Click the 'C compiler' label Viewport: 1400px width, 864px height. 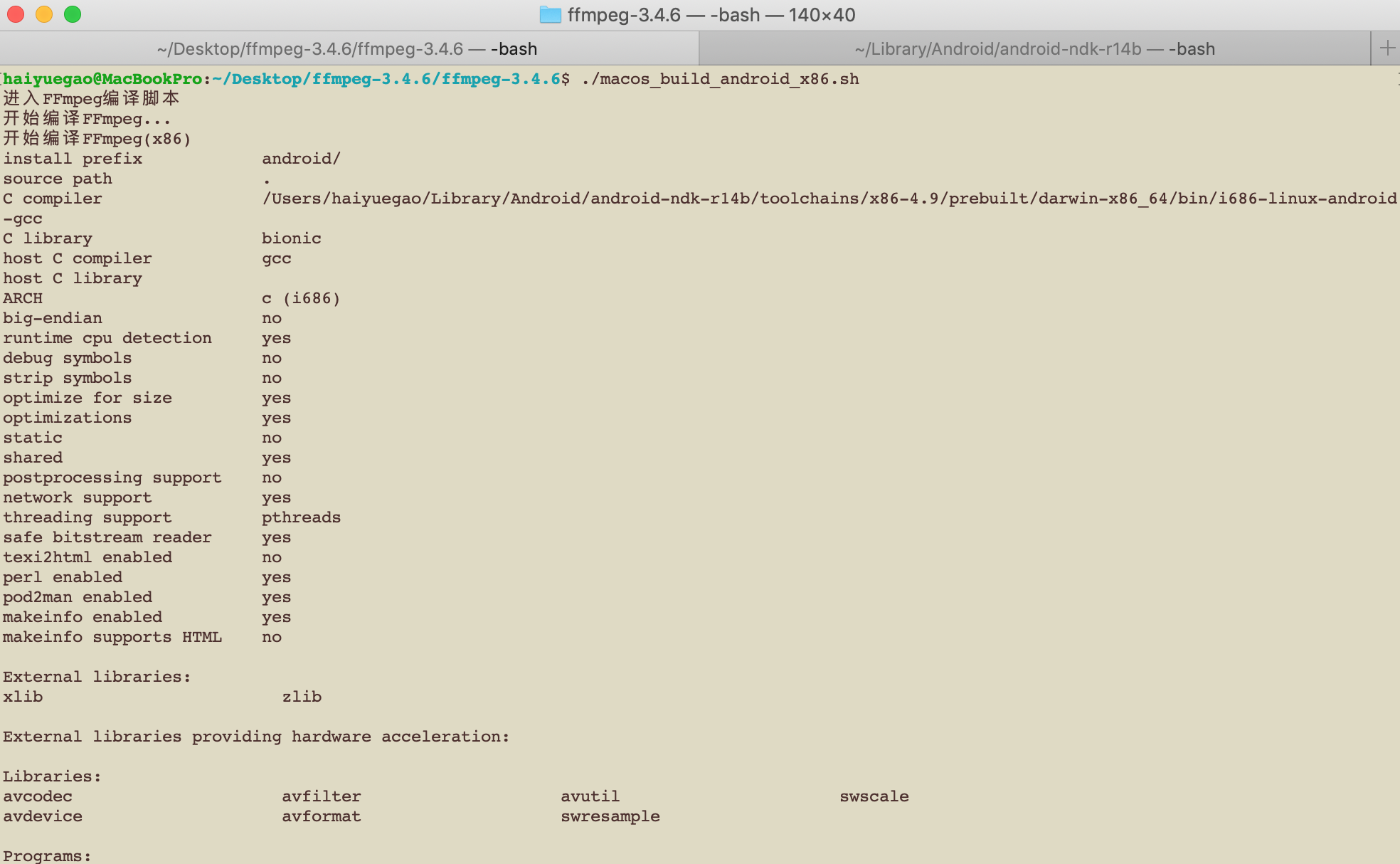53,199
